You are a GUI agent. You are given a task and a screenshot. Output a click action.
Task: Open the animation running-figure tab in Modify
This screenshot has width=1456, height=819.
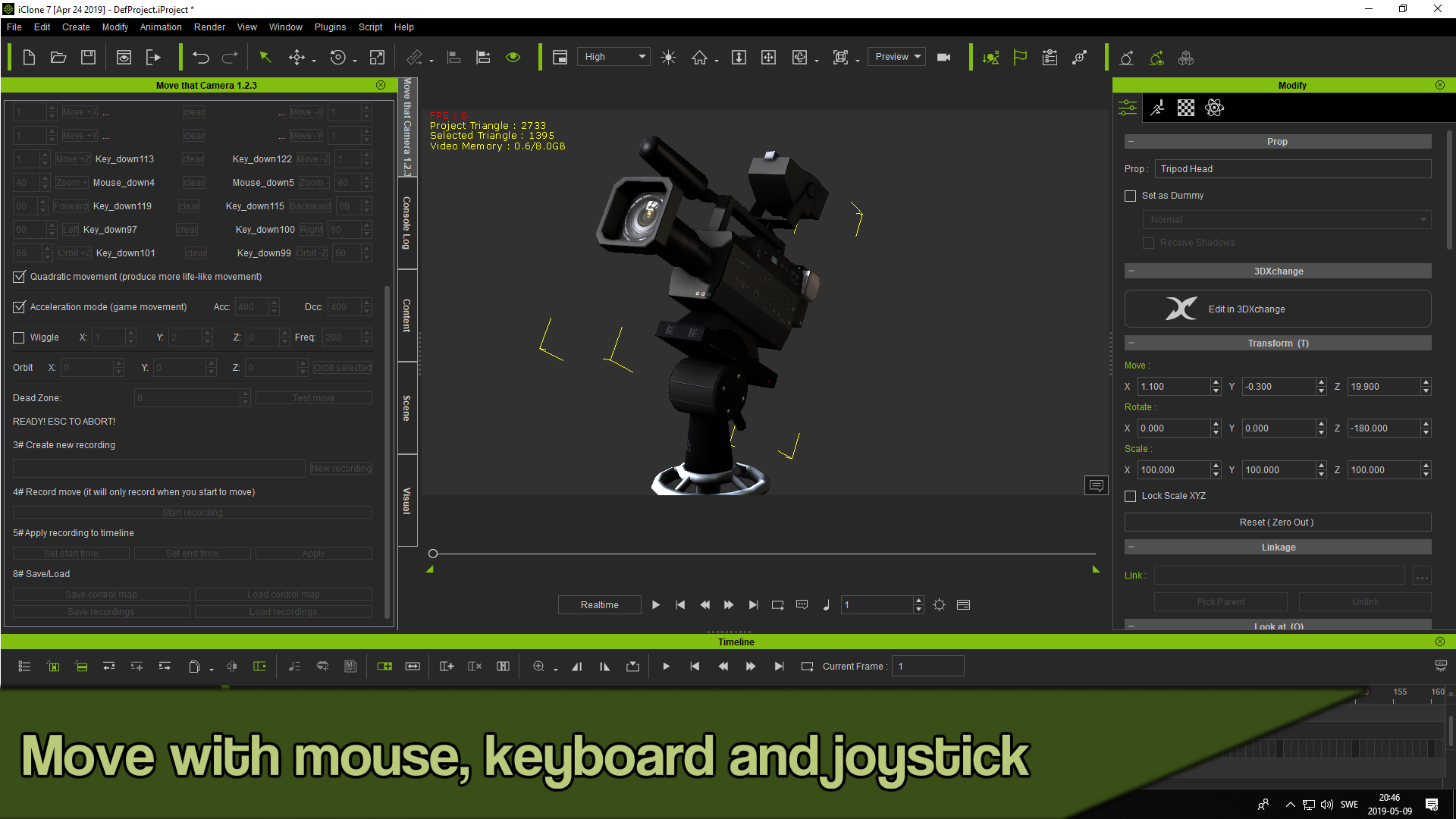coord(1157,108)
